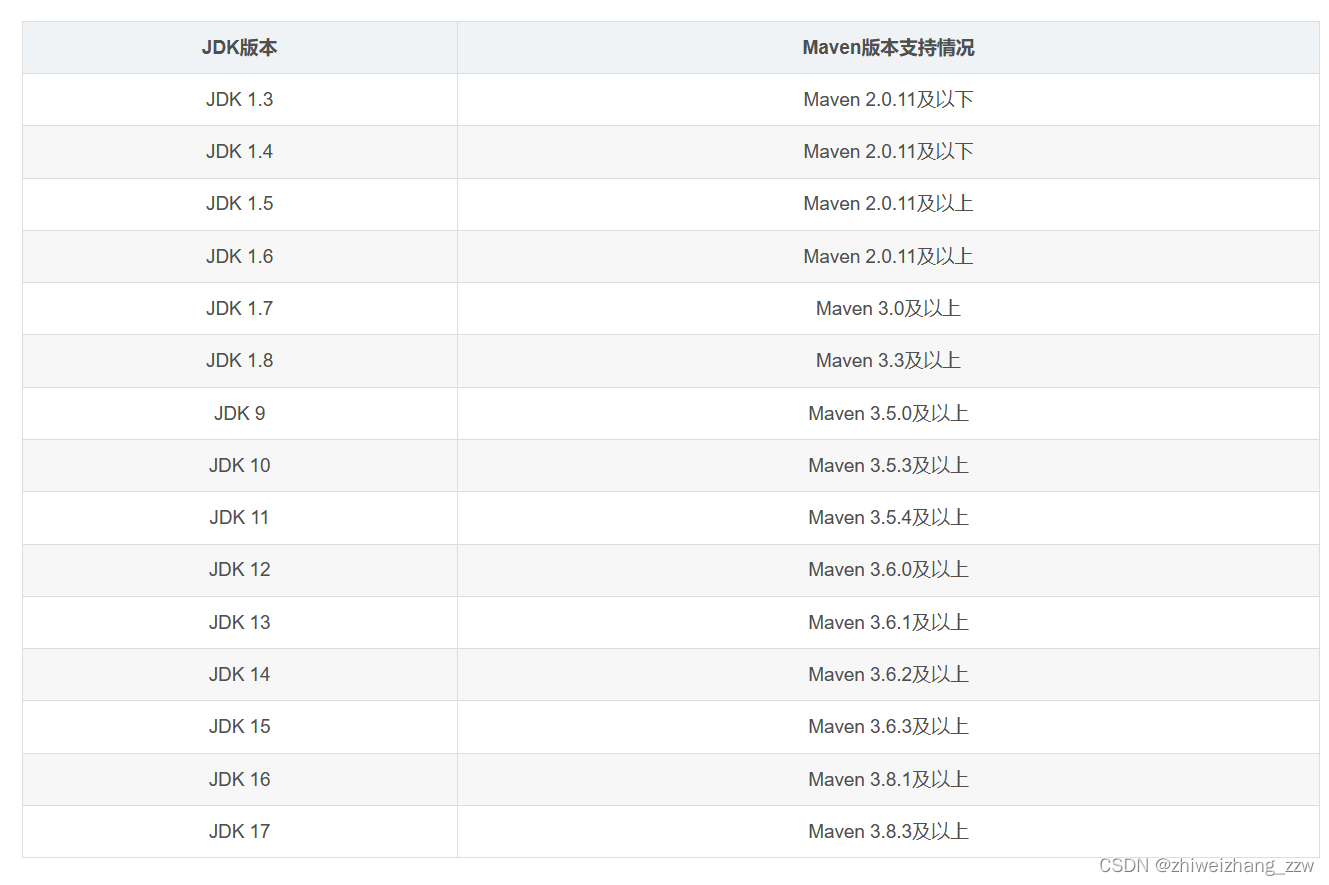The height and width of the screenshot is (885, 1329).
Task: Click the "Maven 3.6.3及以上" cell
Action: click(888, 727)
